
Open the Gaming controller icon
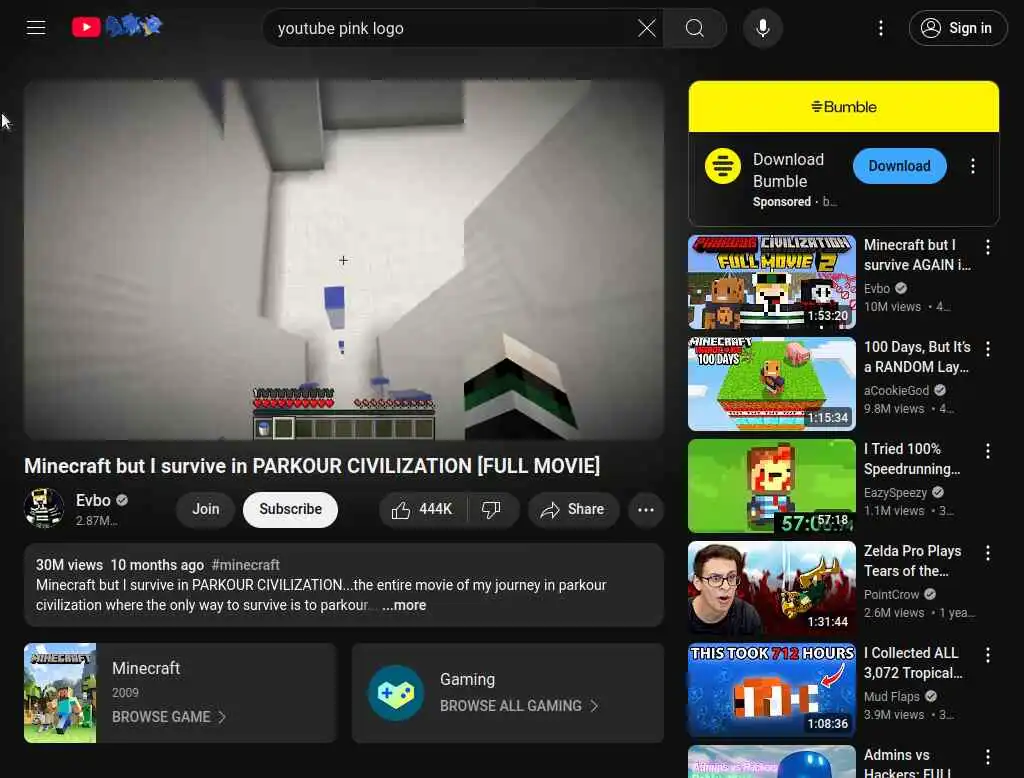click(x=396, y=692)
